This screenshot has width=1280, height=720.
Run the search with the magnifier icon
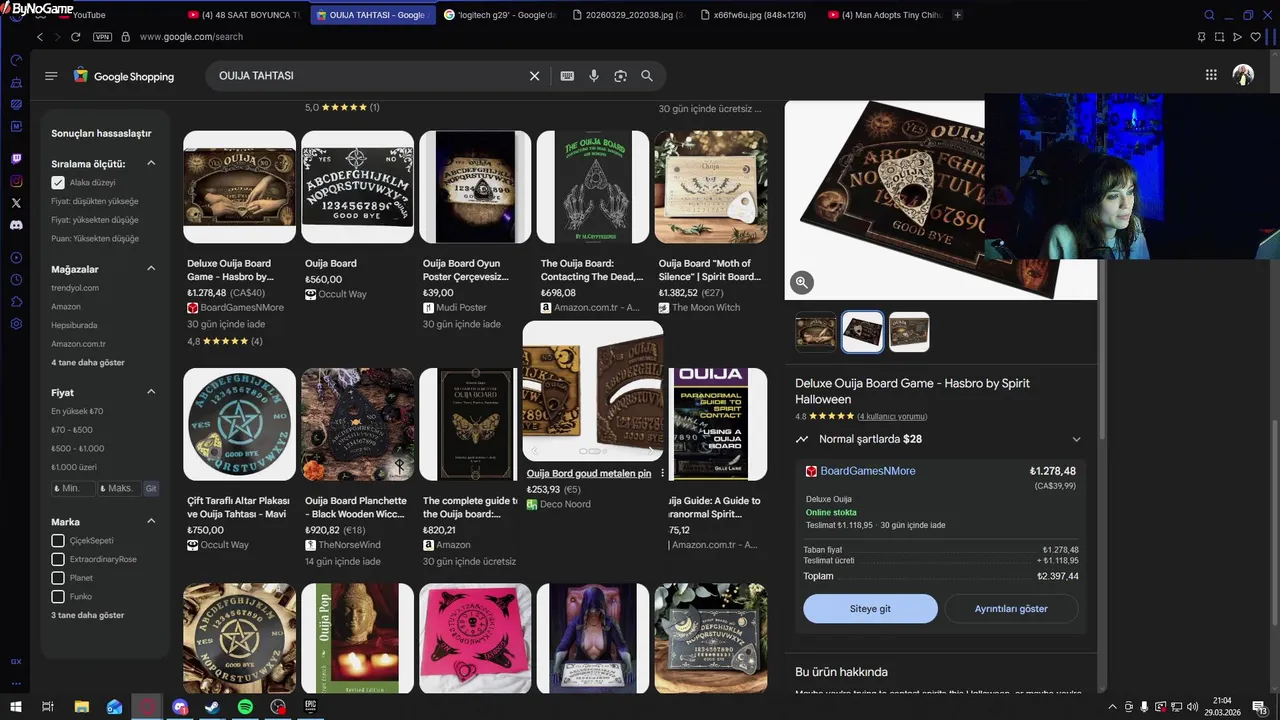647,76
